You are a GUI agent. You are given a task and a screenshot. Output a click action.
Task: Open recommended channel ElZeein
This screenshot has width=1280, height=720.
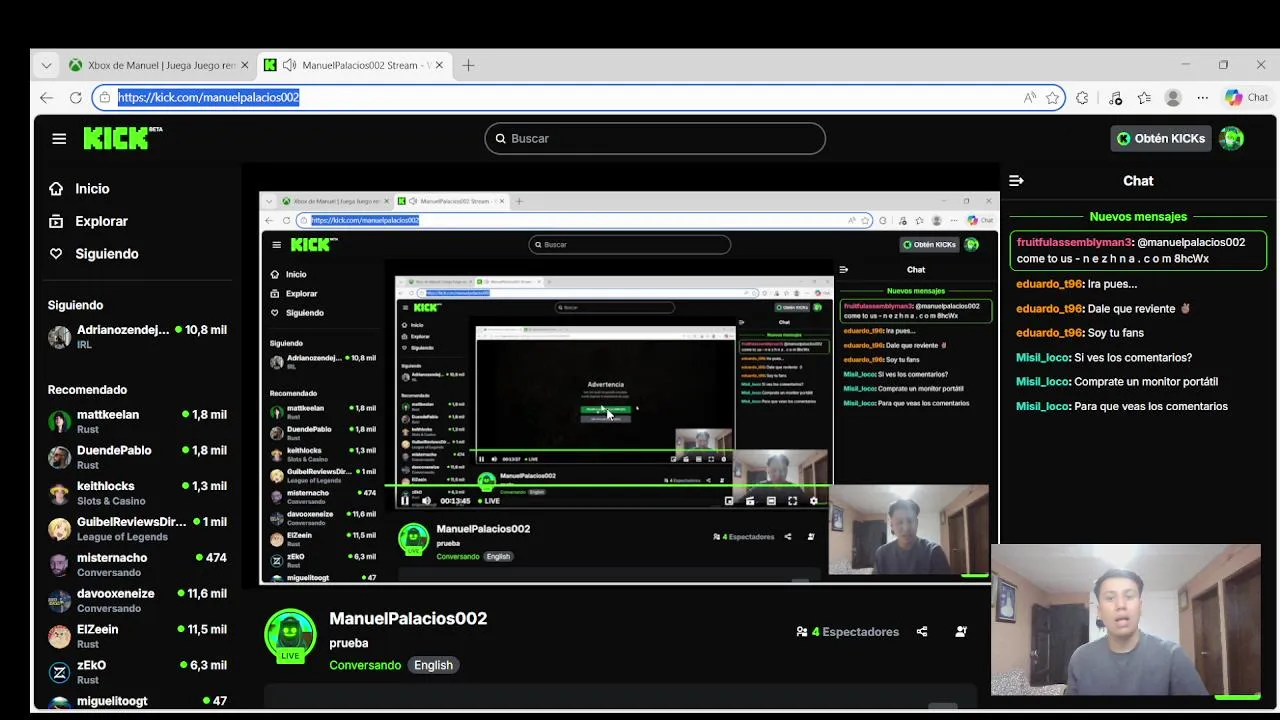(x=138, y=636)
